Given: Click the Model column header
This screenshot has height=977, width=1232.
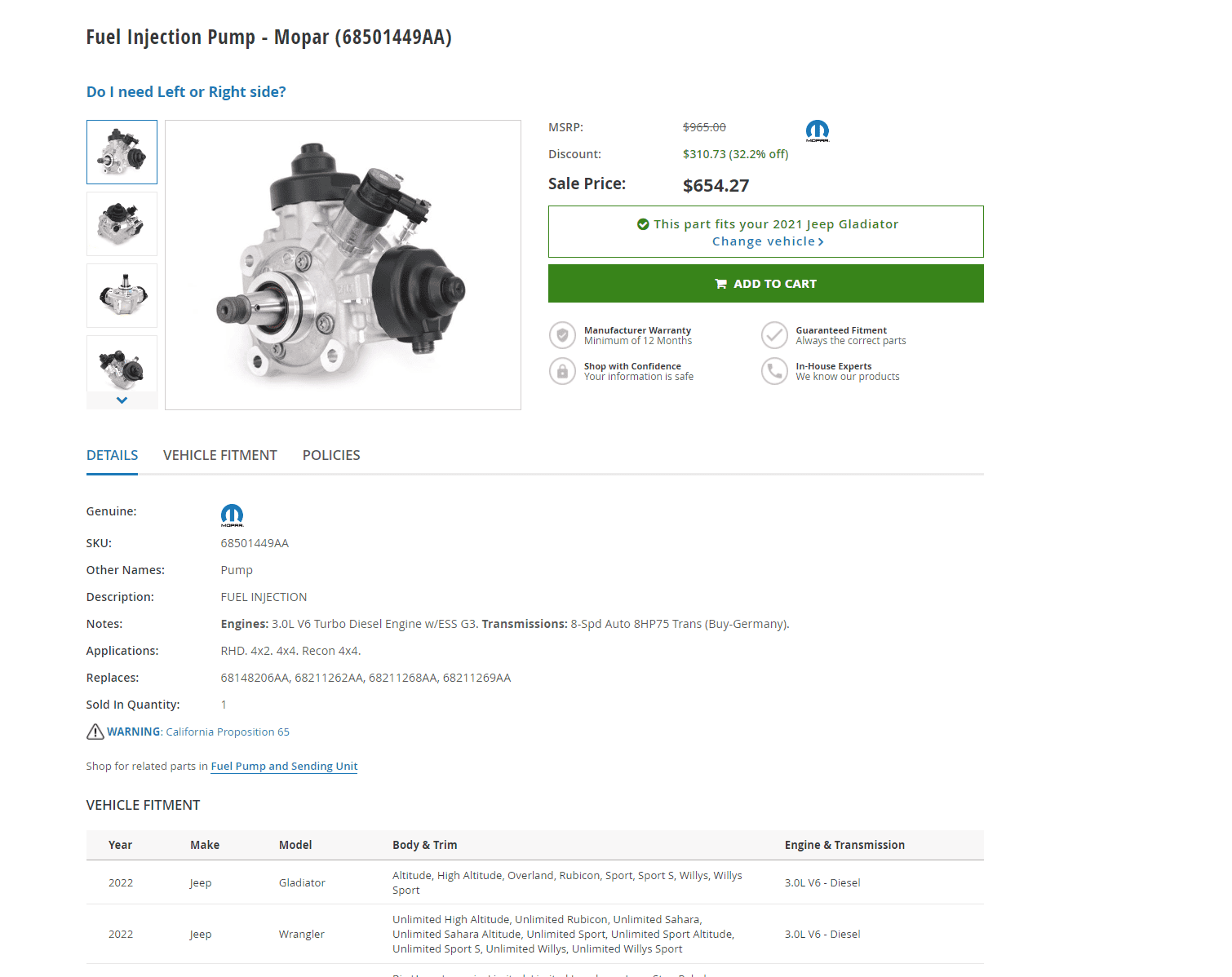Looking at the screenshot, I should [x=295, y=845].
